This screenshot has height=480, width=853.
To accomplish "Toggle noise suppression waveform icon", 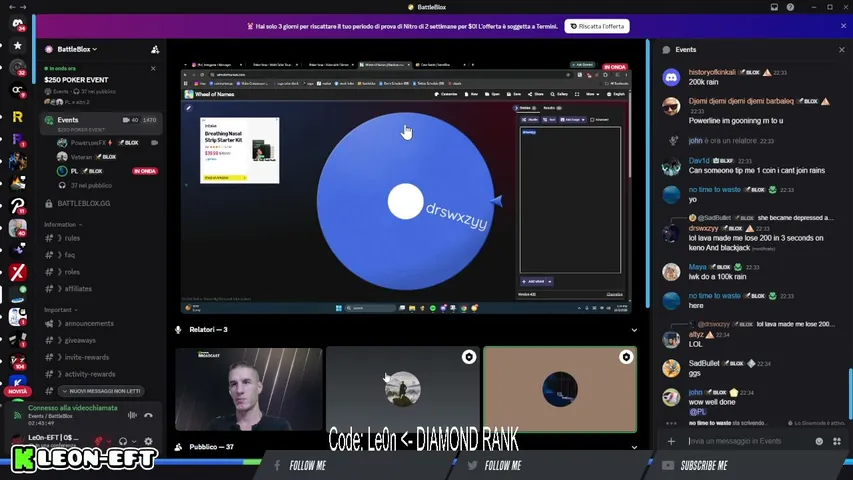I will point(132,415).
